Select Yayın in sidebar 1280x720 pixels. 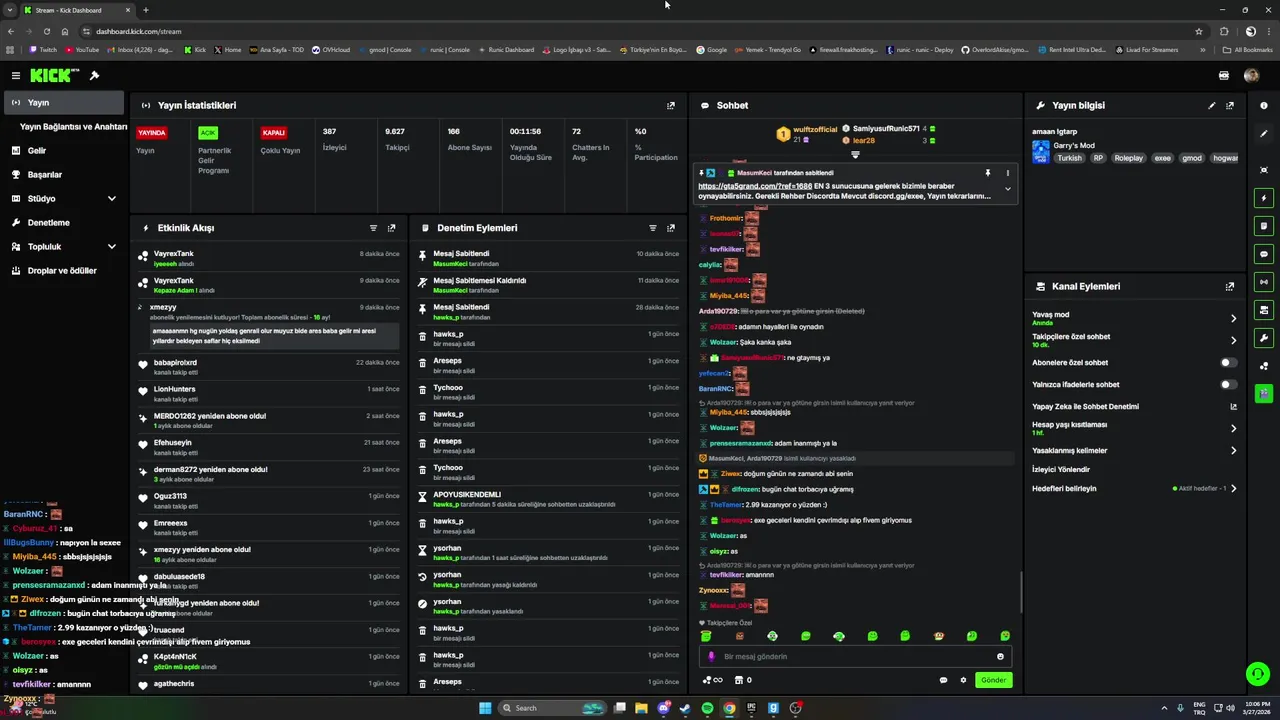[x=62, y=103]
